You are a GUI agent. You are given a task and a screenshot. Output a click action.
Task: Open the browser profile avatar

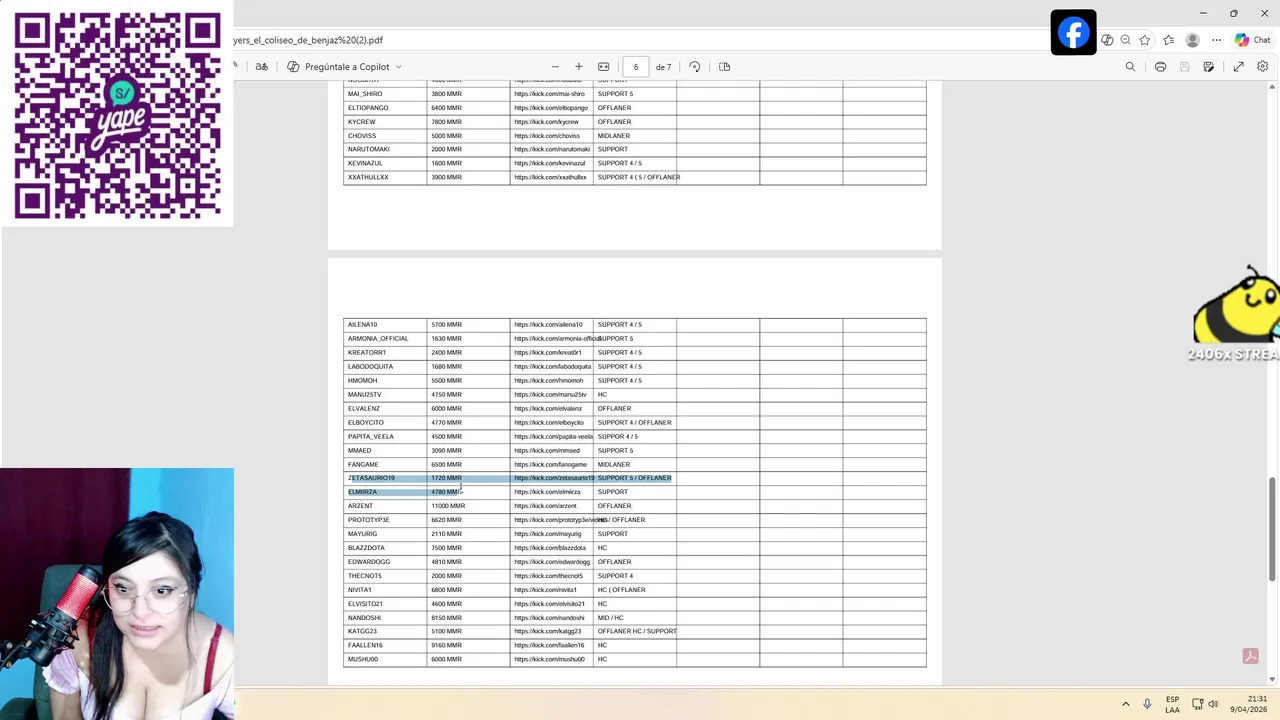tap(1192, 40)
